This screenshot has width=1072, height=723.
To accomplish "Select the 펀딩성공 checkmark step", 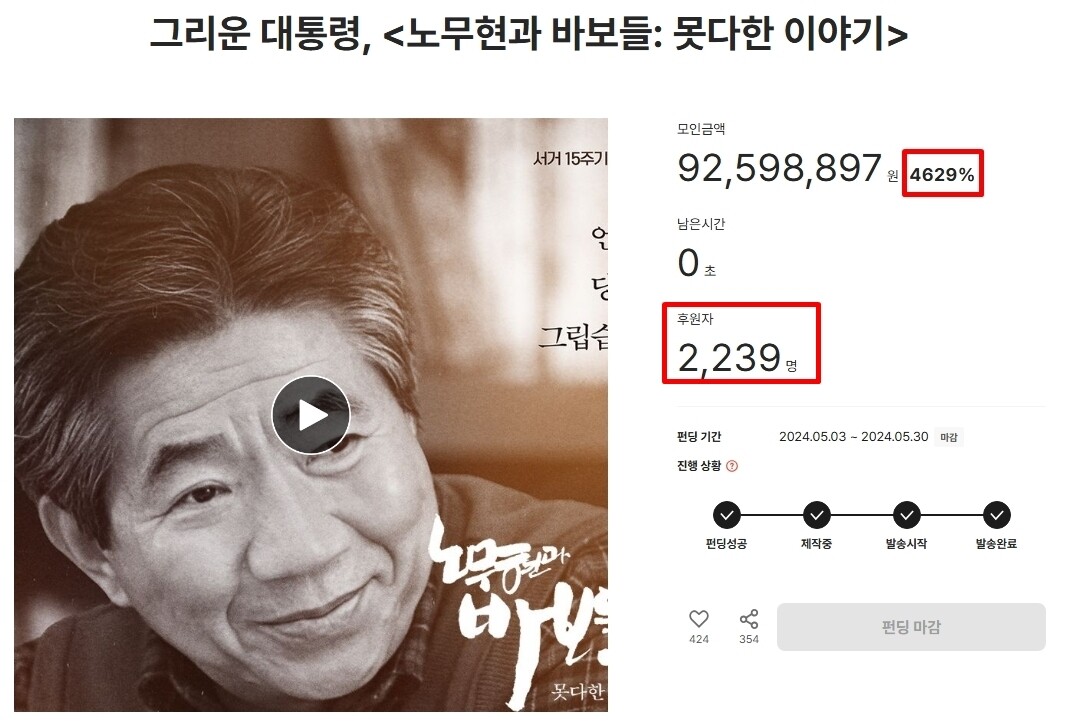I will click(x=726, y=515).
